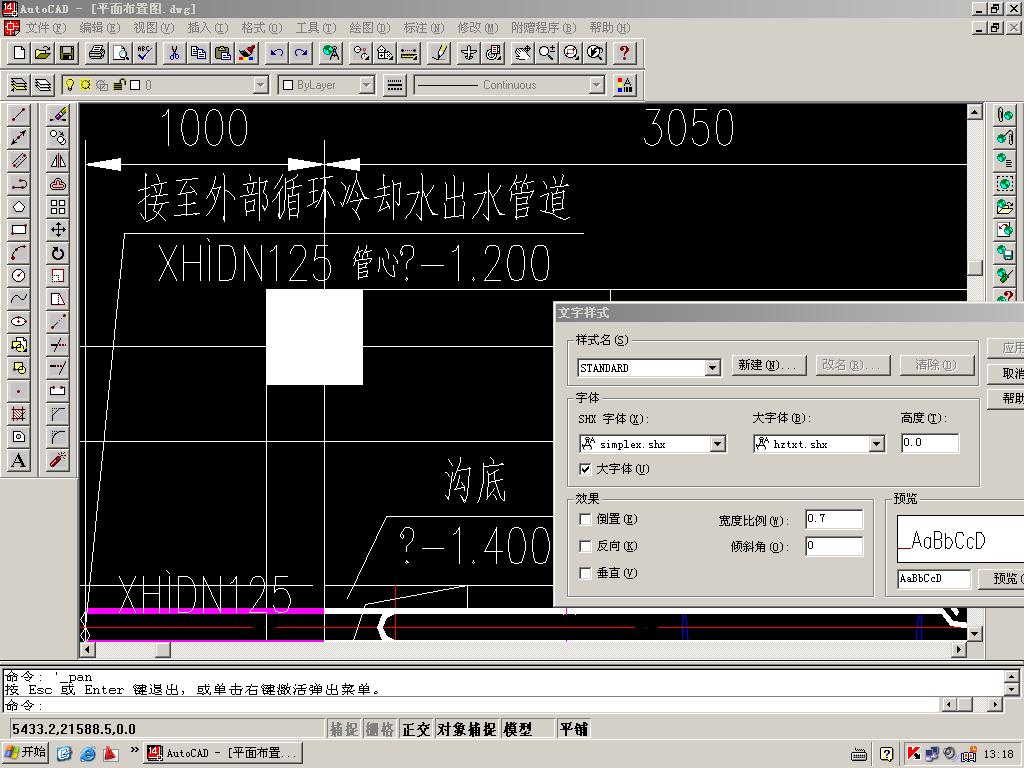Enable the 倒置 upside-down checkbox
The image size is (1024, 768).
(585, 519)
